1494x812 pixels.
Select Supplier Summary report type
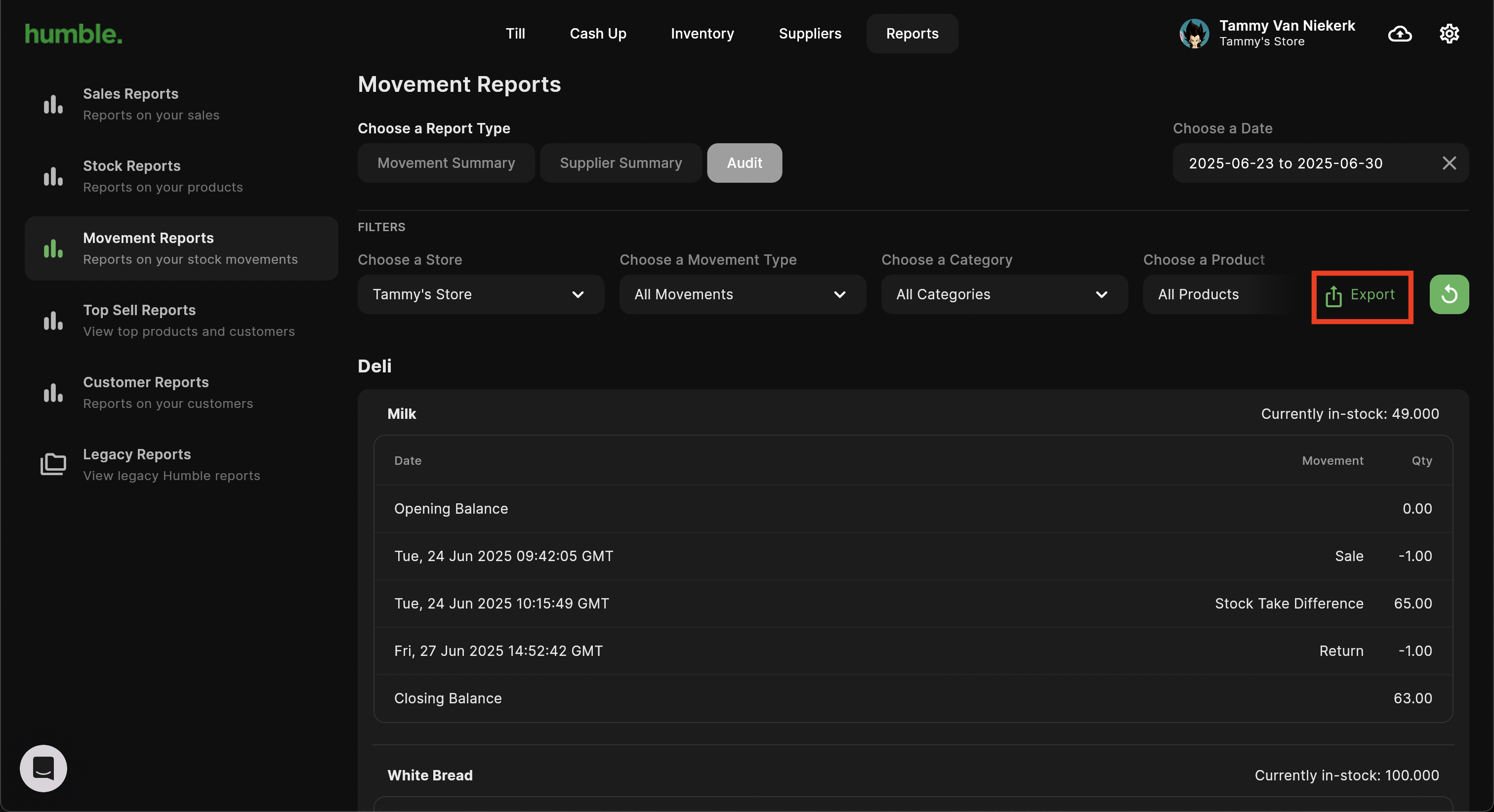621,163
